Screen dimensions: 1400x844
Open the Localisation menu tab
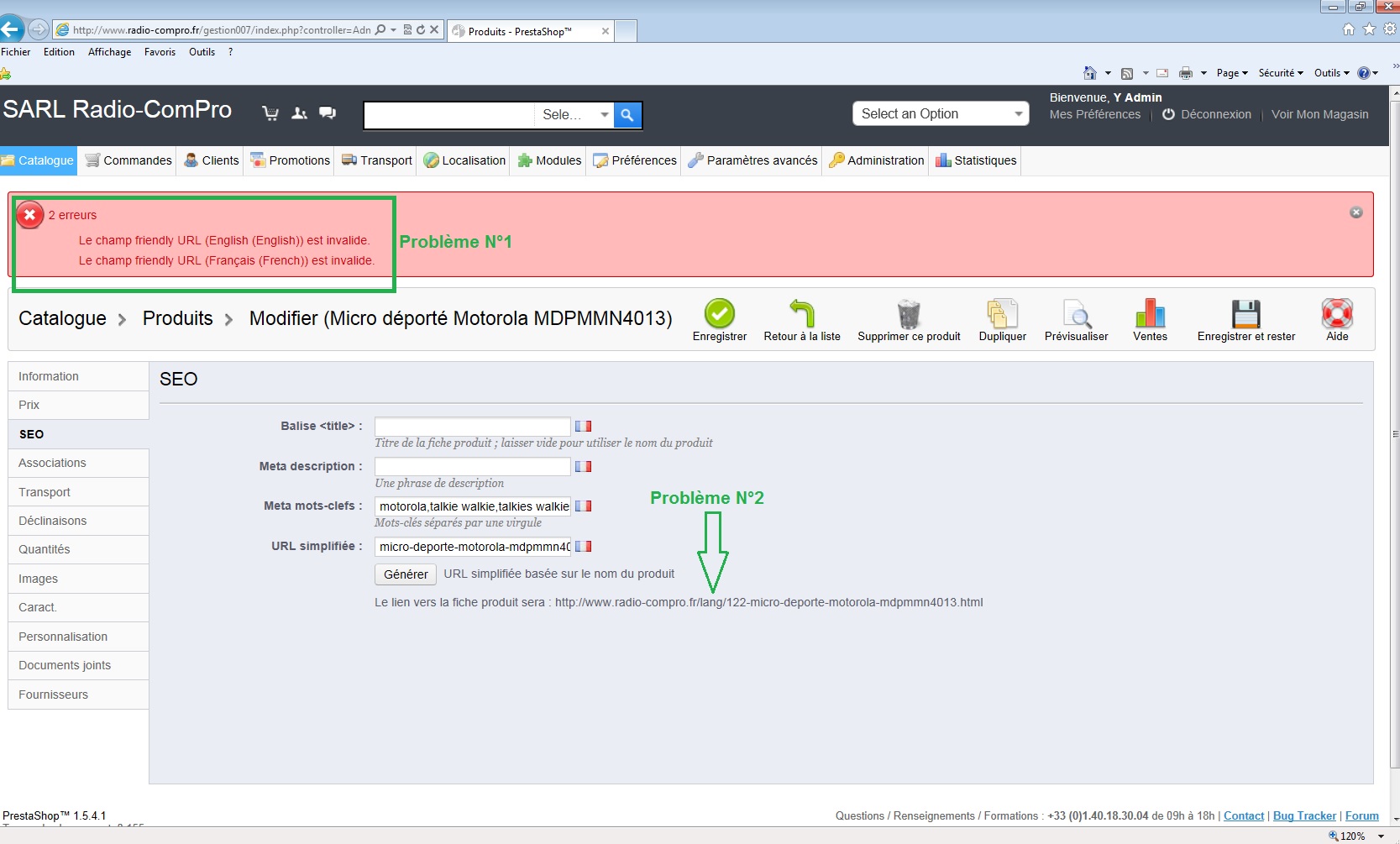pos(465,160)
